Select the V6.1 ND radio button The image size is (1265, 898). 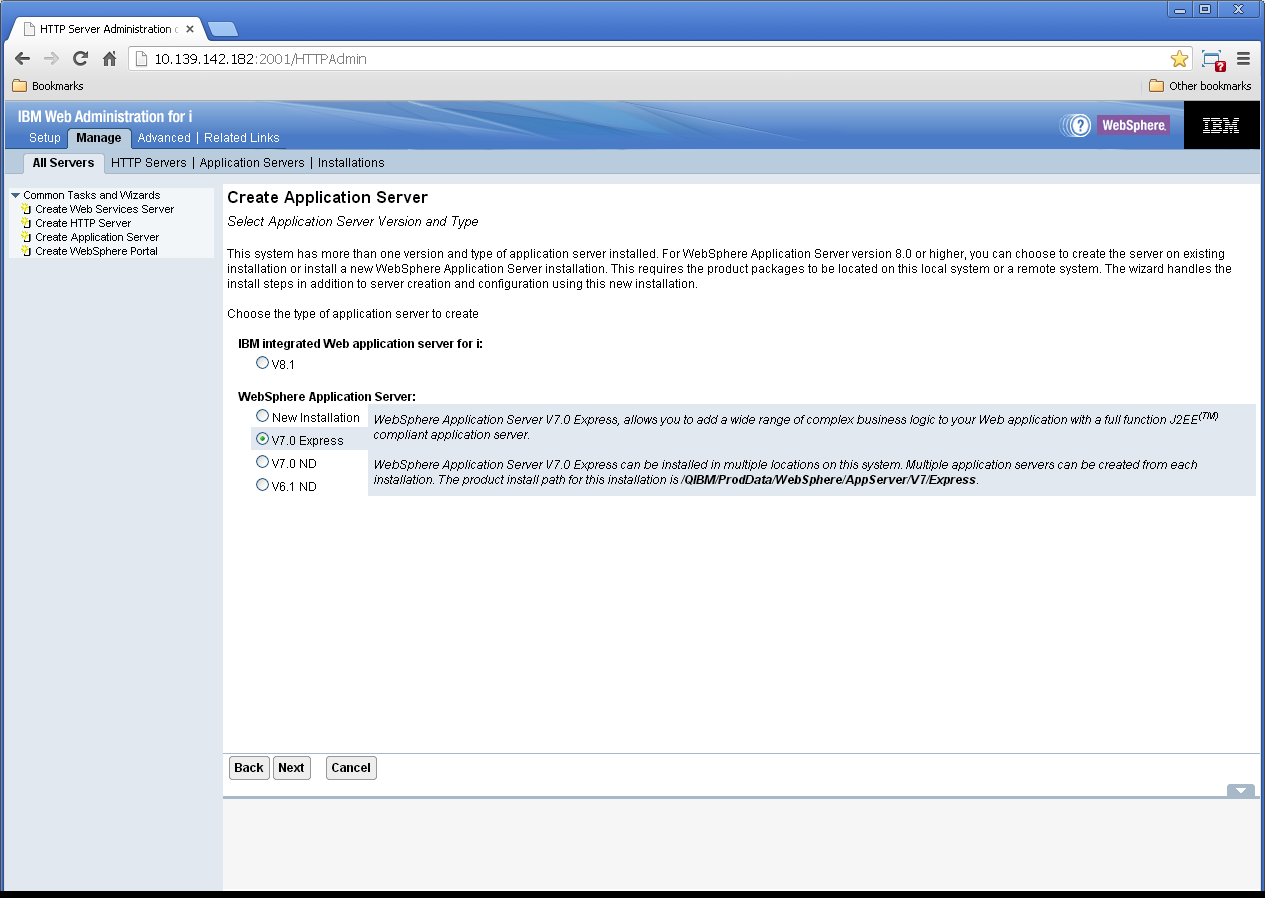pos(262,485)
